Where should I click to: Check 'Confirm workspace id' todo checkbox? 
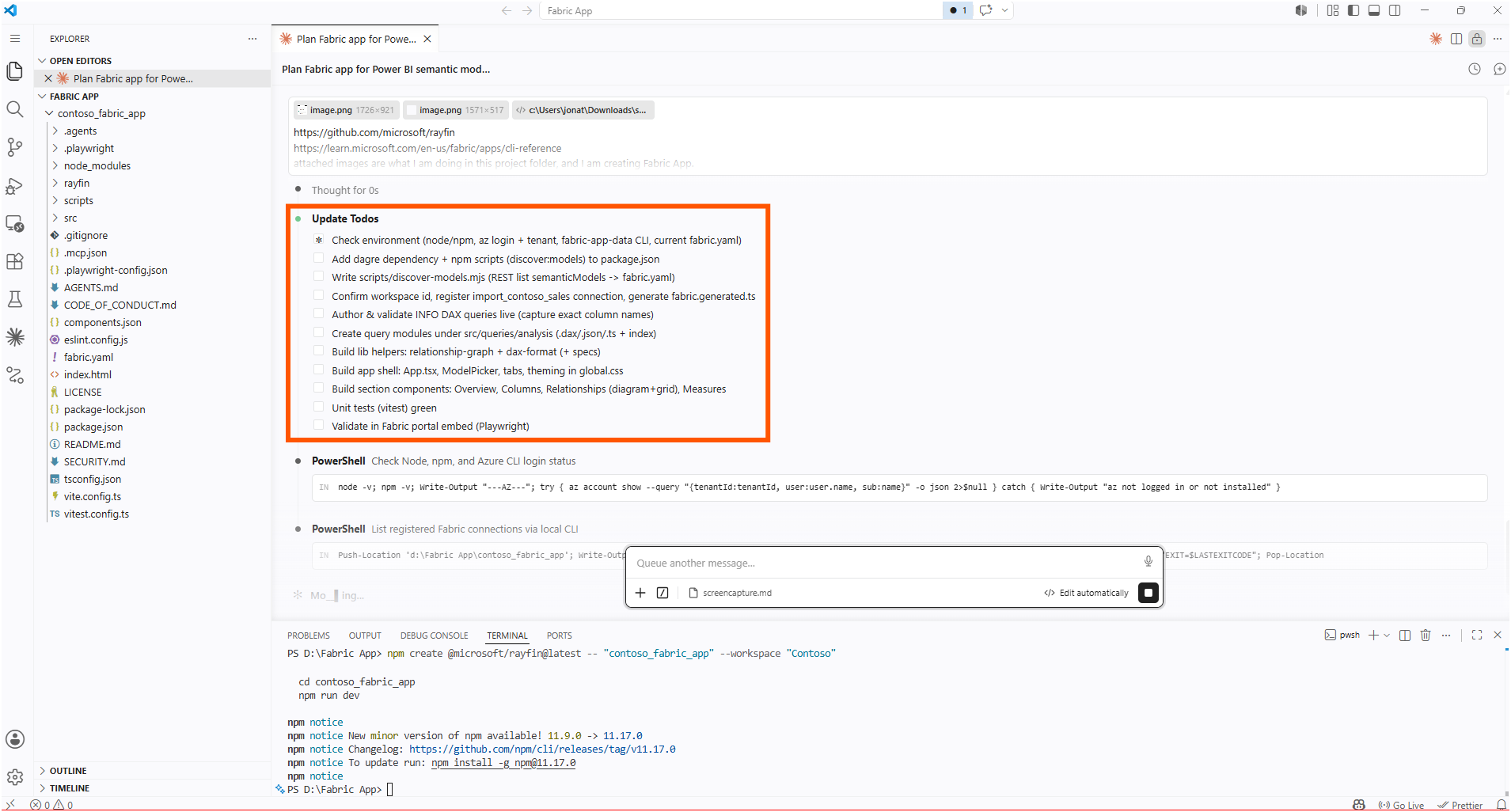pos(318,295)
